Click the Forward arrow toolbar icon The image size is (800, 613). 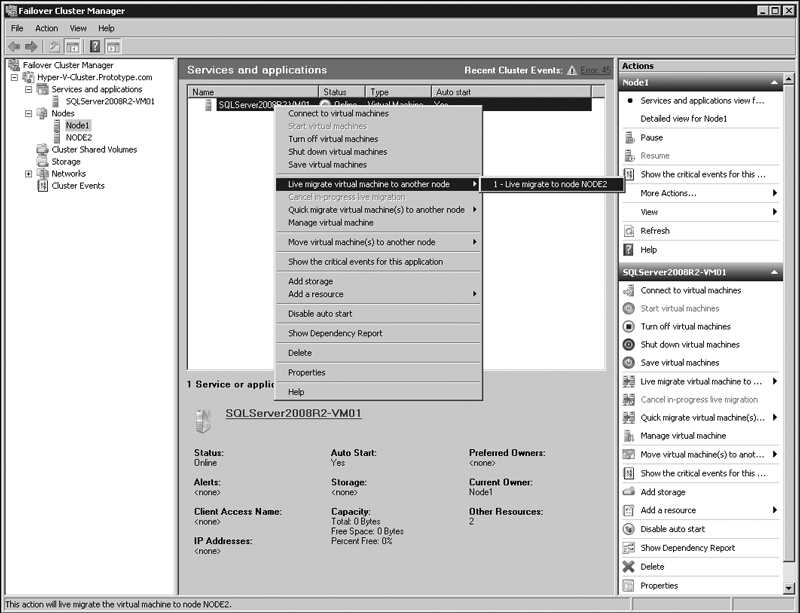pos(31,47)
